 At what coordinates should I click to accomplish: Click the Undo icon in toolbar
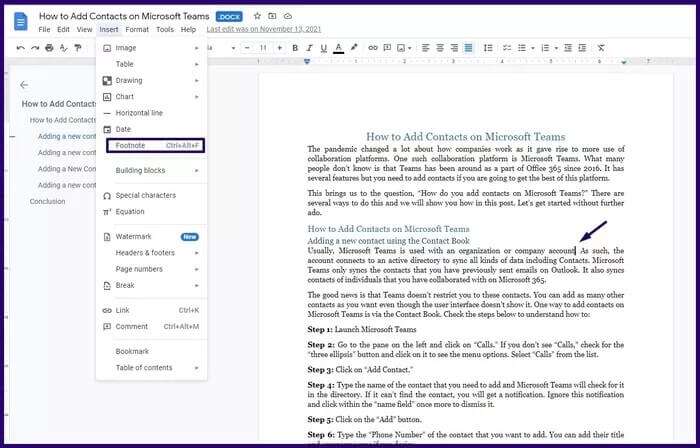pos(22,48)
